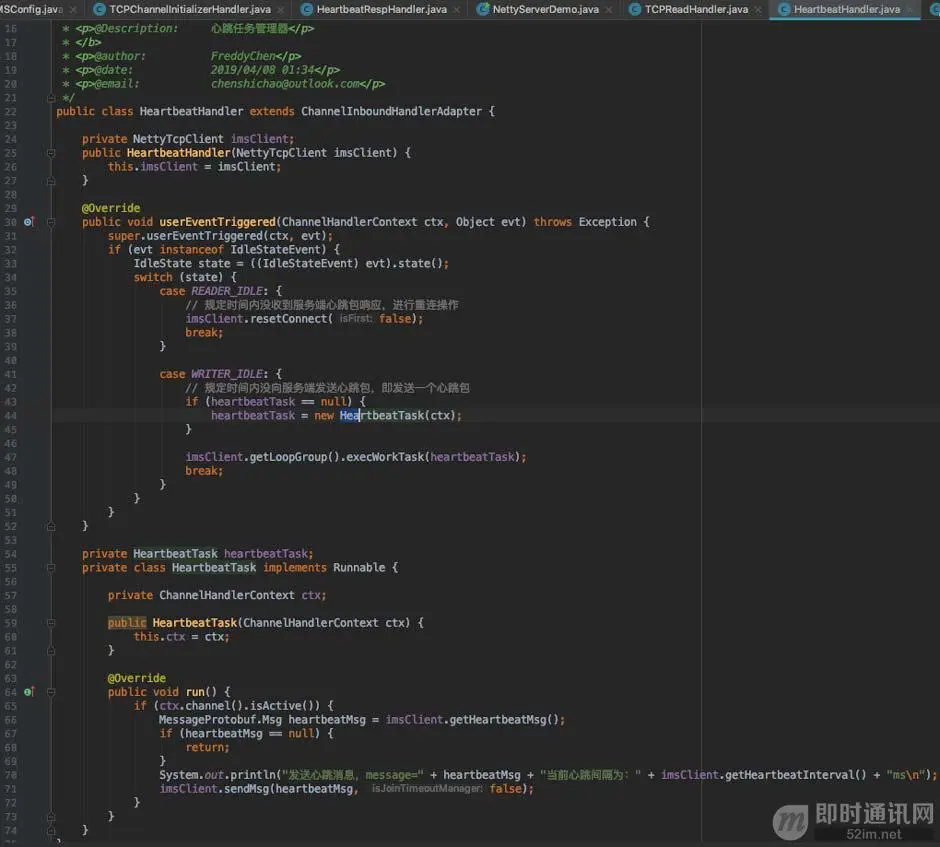Click the override gutter icon at run() line 64
The height and width of the screenshot is (847, 940).
pos(29,692)
